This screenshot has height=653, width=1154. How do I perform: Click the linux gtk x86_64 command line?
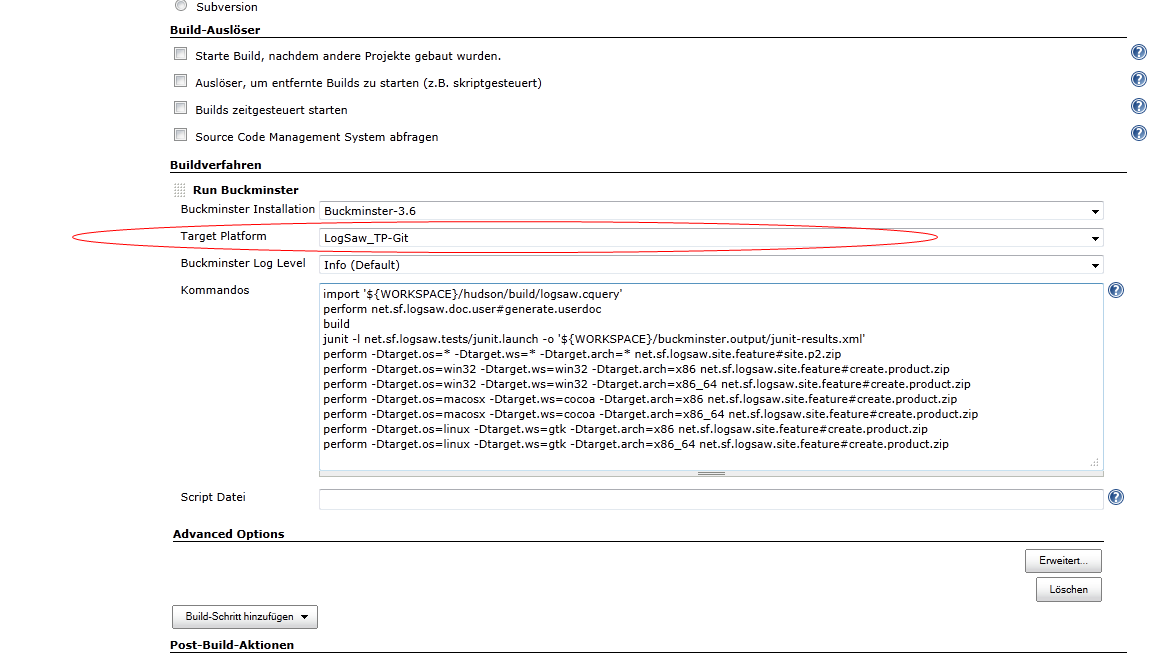coord(636,444)
